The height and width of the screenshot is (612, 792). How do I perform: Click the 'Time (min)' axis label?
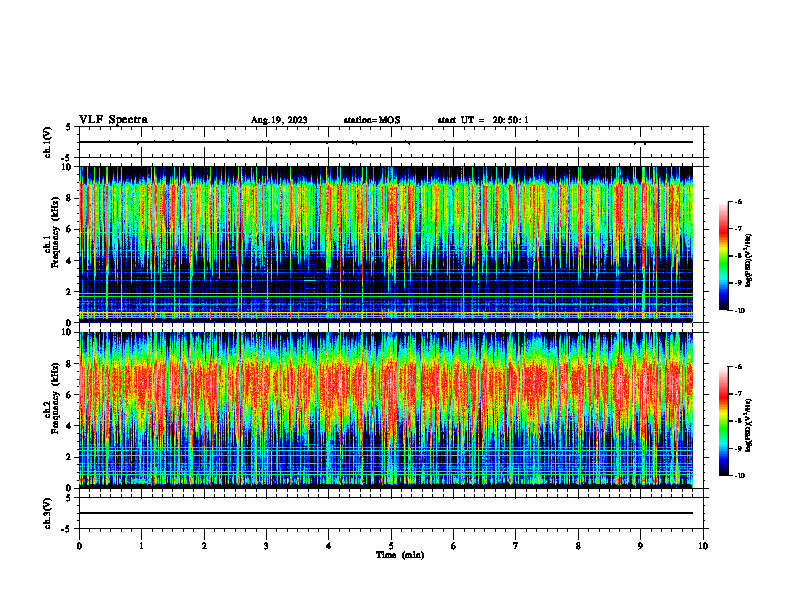400,555
